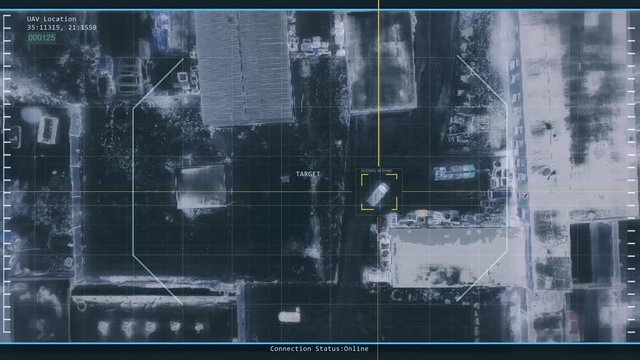Click the "Connection Status:Online" text
Image resolution: width=640 pixels, height=360 pixels.
point(319,349)
